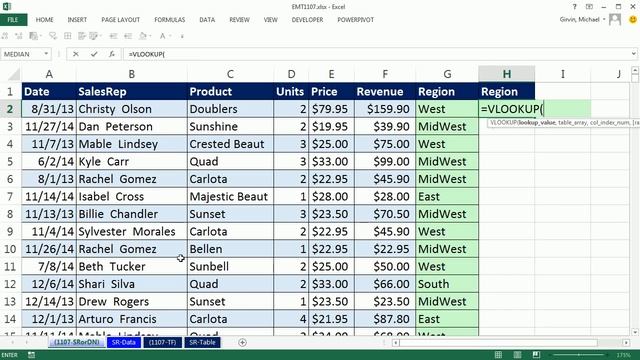Click the macro record icon in status bar
This screenshot has width=640, height=360.
[31, 355]
